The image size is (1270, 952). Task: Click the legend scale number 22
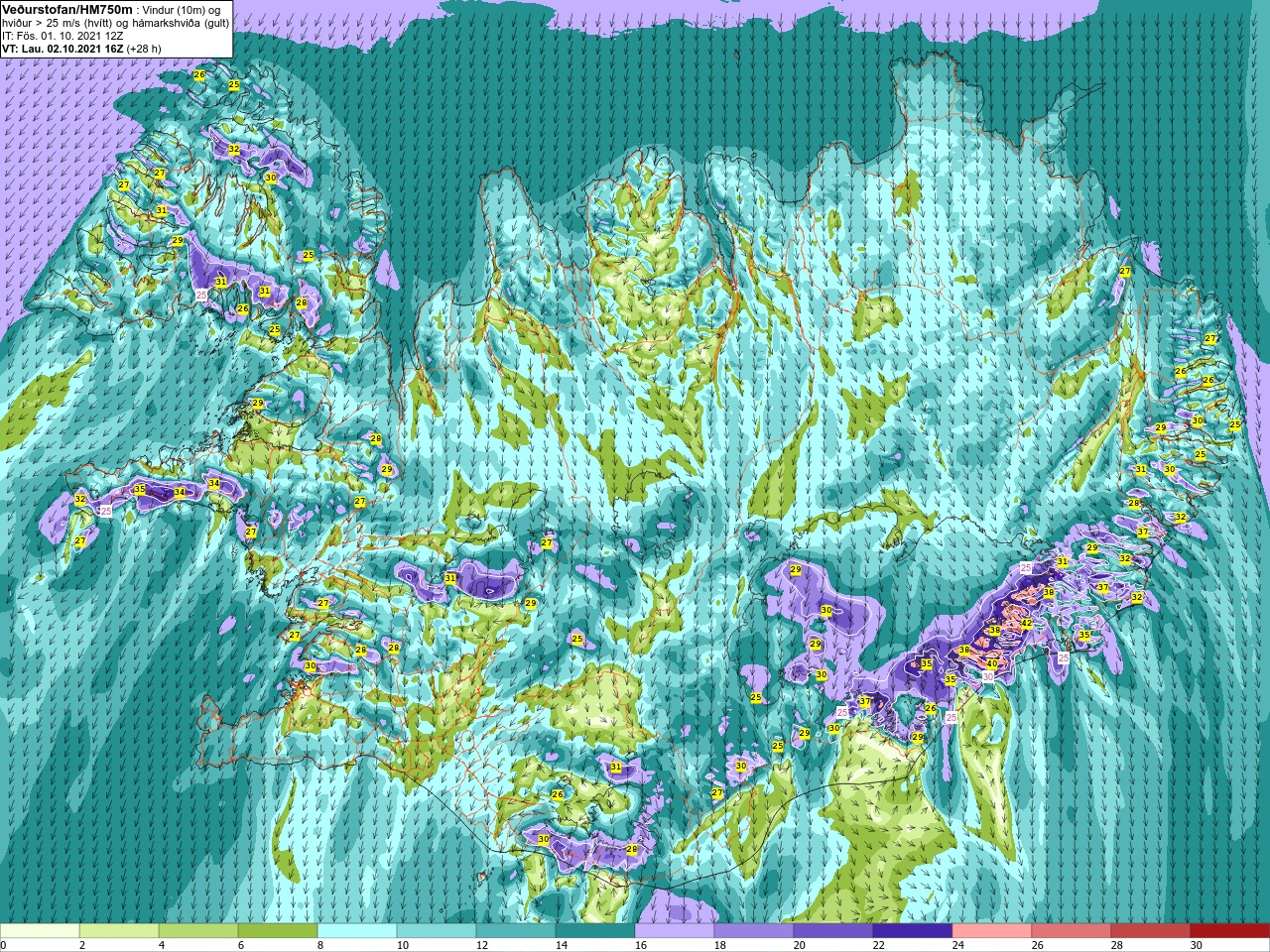point(878,945)
